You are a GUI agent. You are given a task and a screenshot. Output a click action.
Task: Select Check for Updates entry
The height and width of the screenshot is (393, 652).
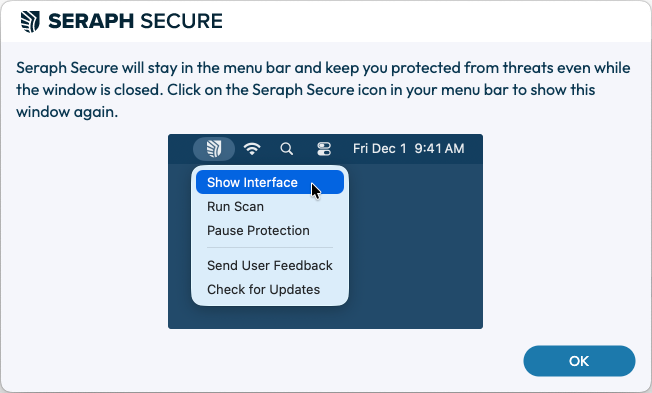[x=264, y=289]
